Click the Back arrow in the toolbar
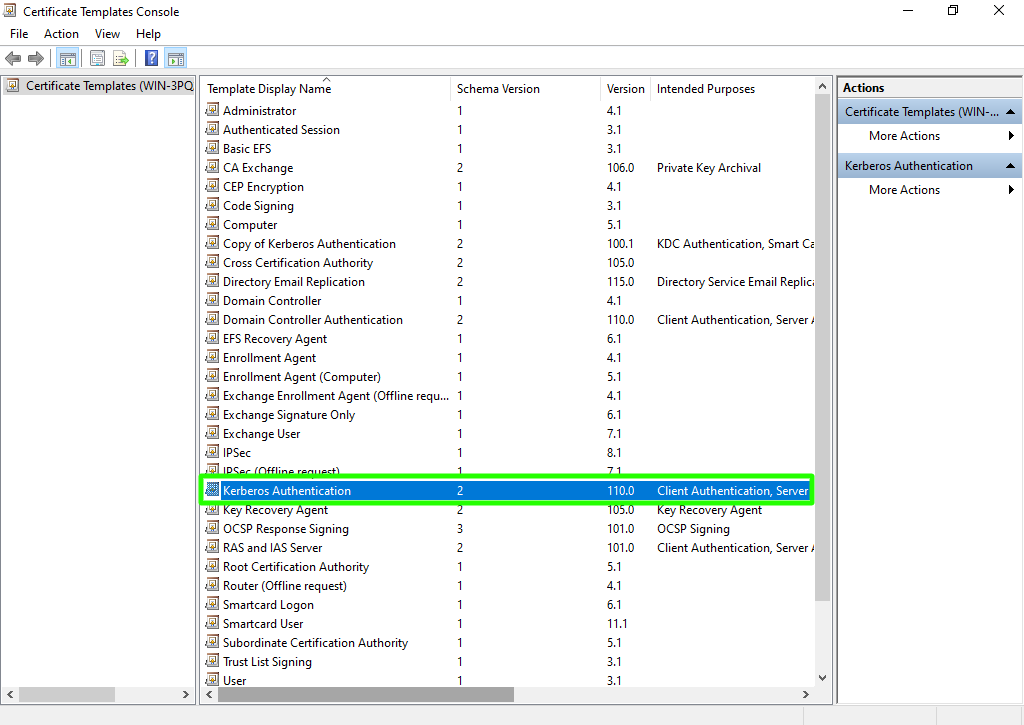The image size is (1024, 725). 13,59
